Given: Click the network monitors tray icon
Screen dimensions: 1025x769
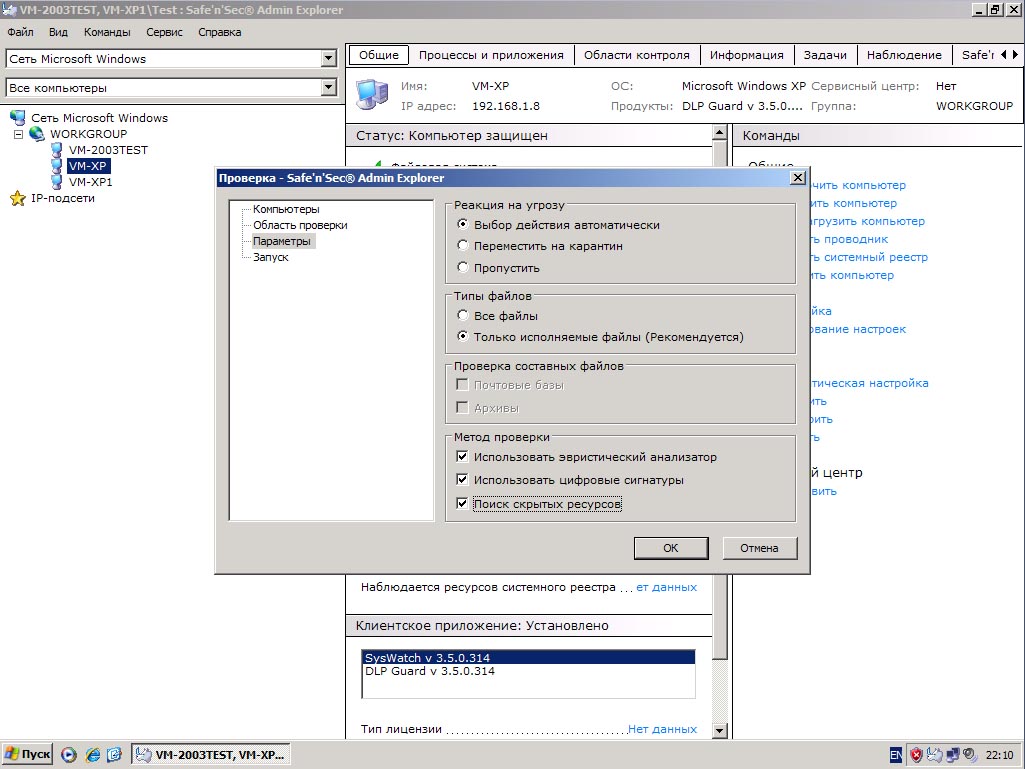Looking at the screenshot, I should [x=953, y=755].
